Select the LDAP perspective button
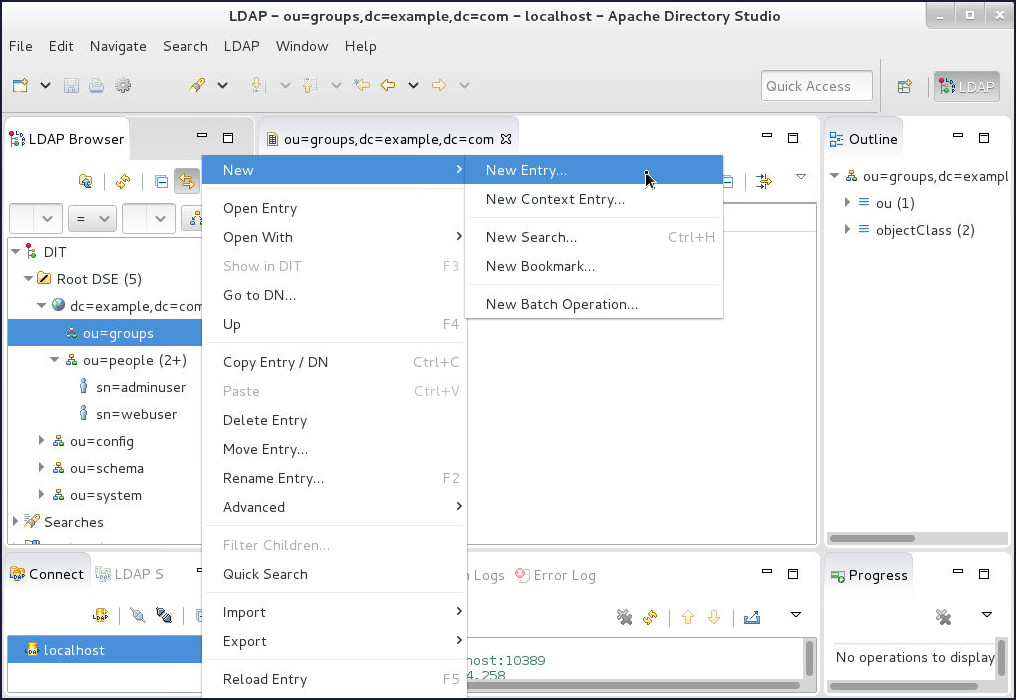1016x700 pixels. click(x=967, y=87)
